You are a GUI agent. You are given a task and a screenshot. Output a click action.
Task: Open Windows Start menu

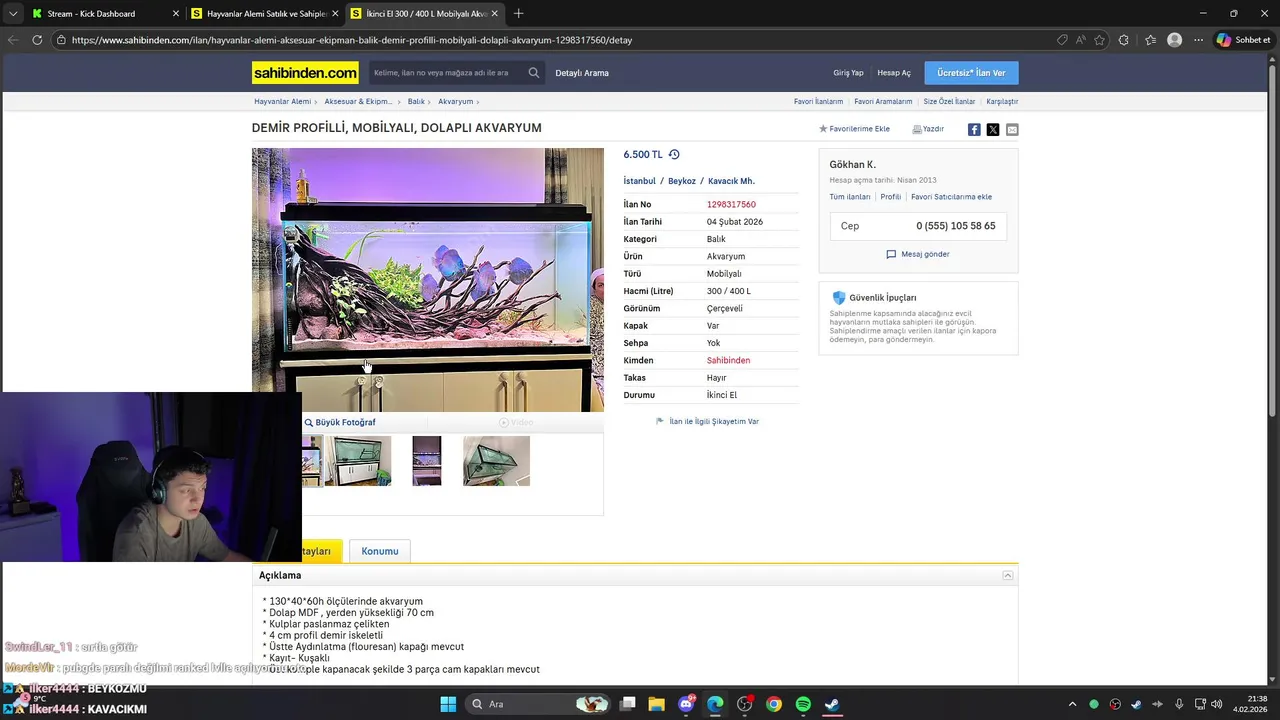tap(448, 704)
